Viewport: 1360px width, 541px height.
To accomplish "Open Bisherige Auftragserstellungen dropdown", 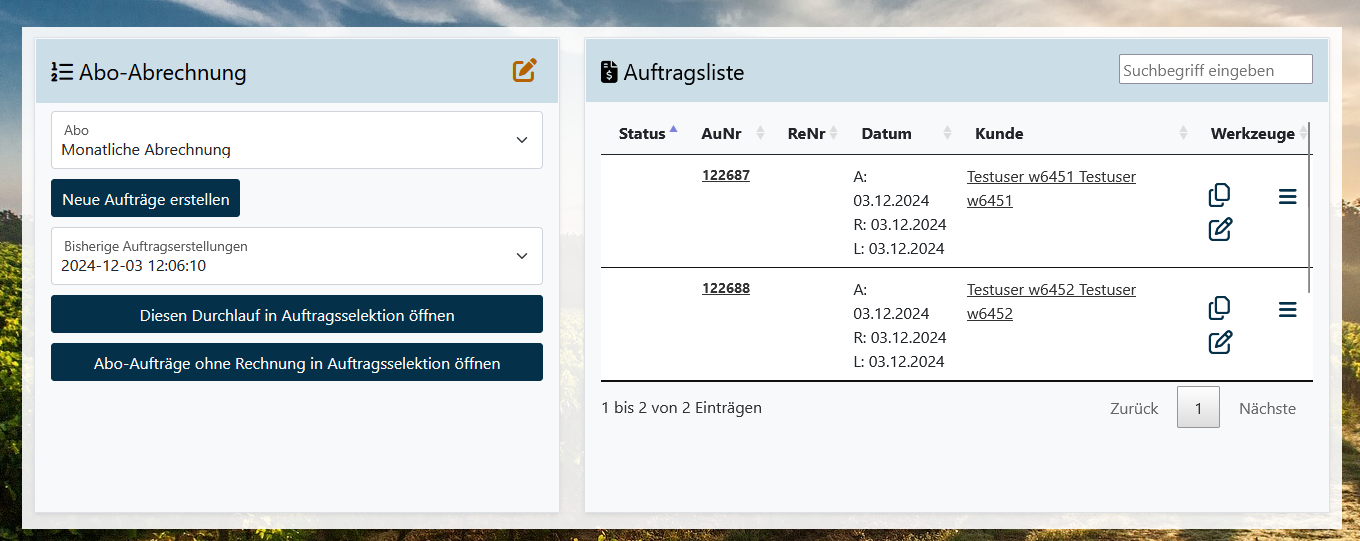I will click(297, 256).
